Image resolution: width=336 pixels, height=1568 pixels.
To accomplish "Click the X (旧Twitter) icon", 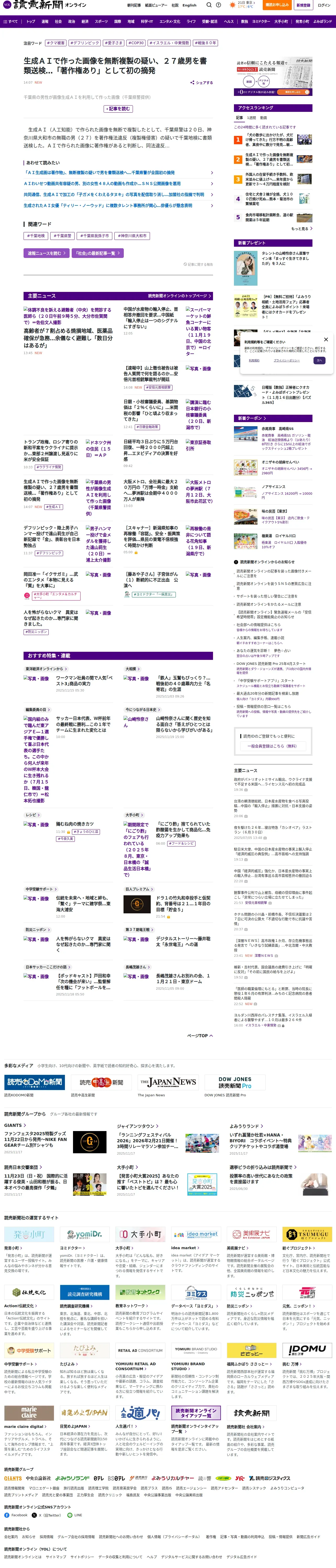I will pos(34,1515).
